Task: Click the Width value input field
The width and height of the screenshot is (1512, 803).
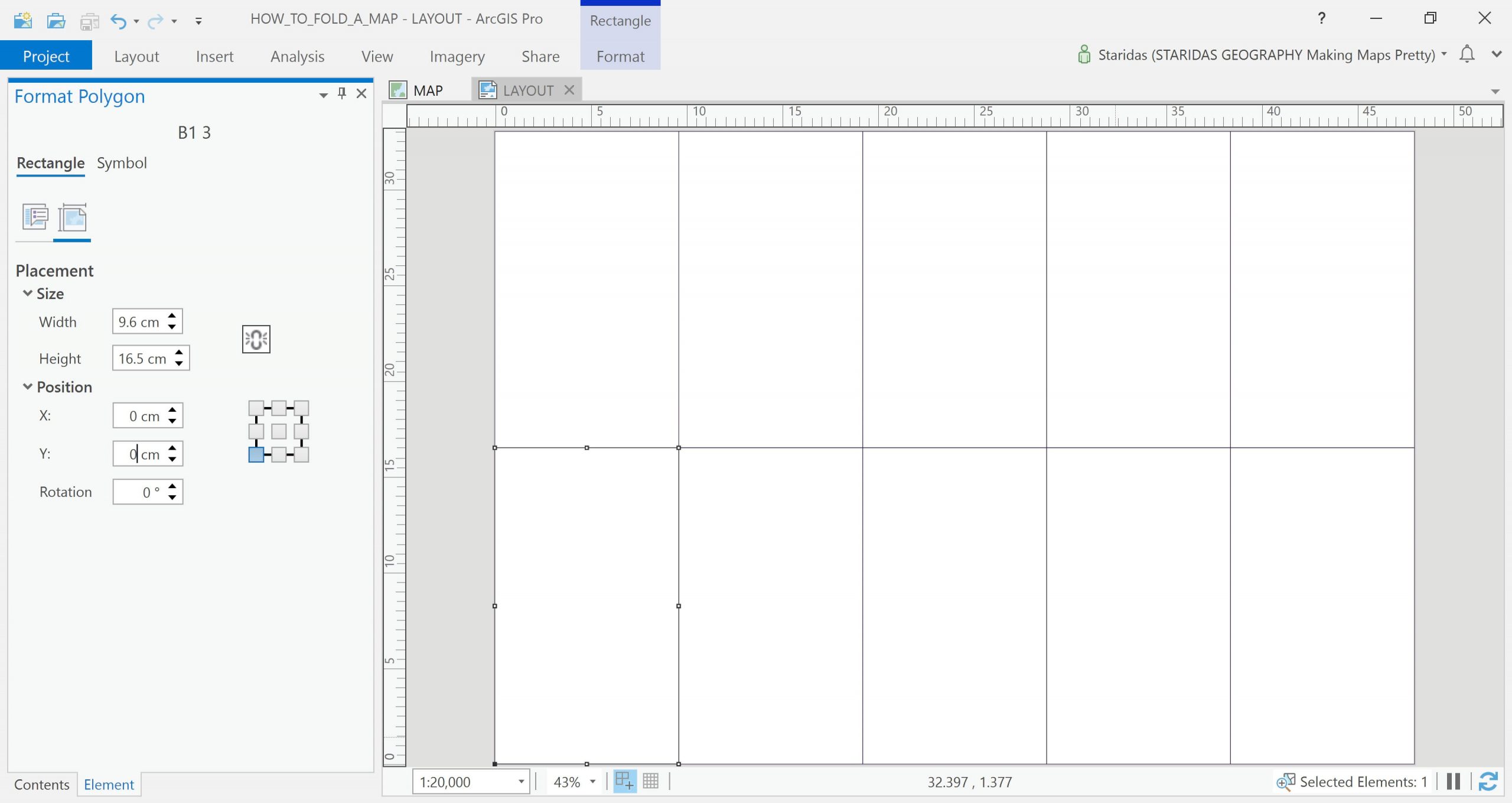Action: (139, 322)
